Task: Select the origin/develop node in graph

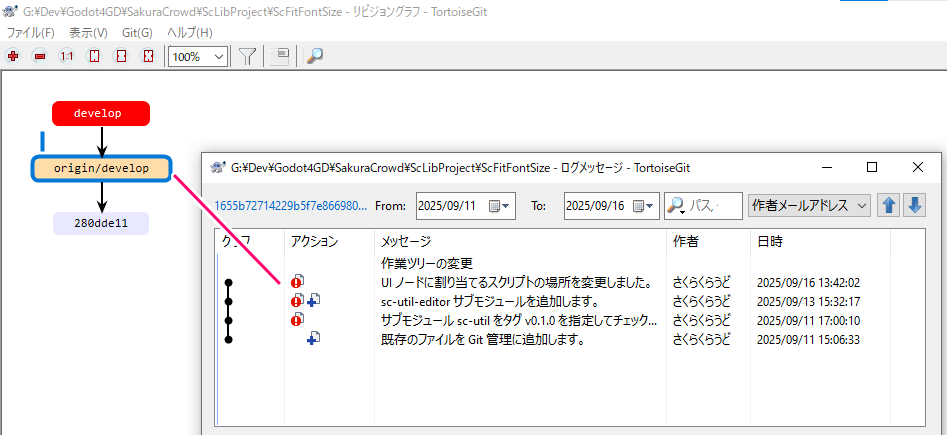Action: 101,169
